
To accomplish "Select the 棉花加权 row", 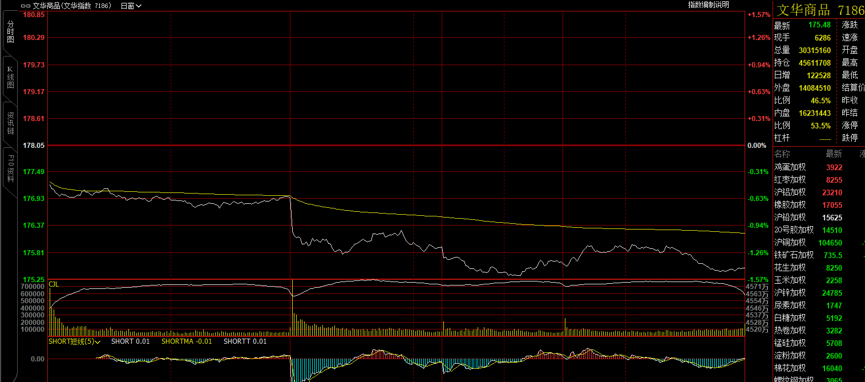I will [819, 368].
